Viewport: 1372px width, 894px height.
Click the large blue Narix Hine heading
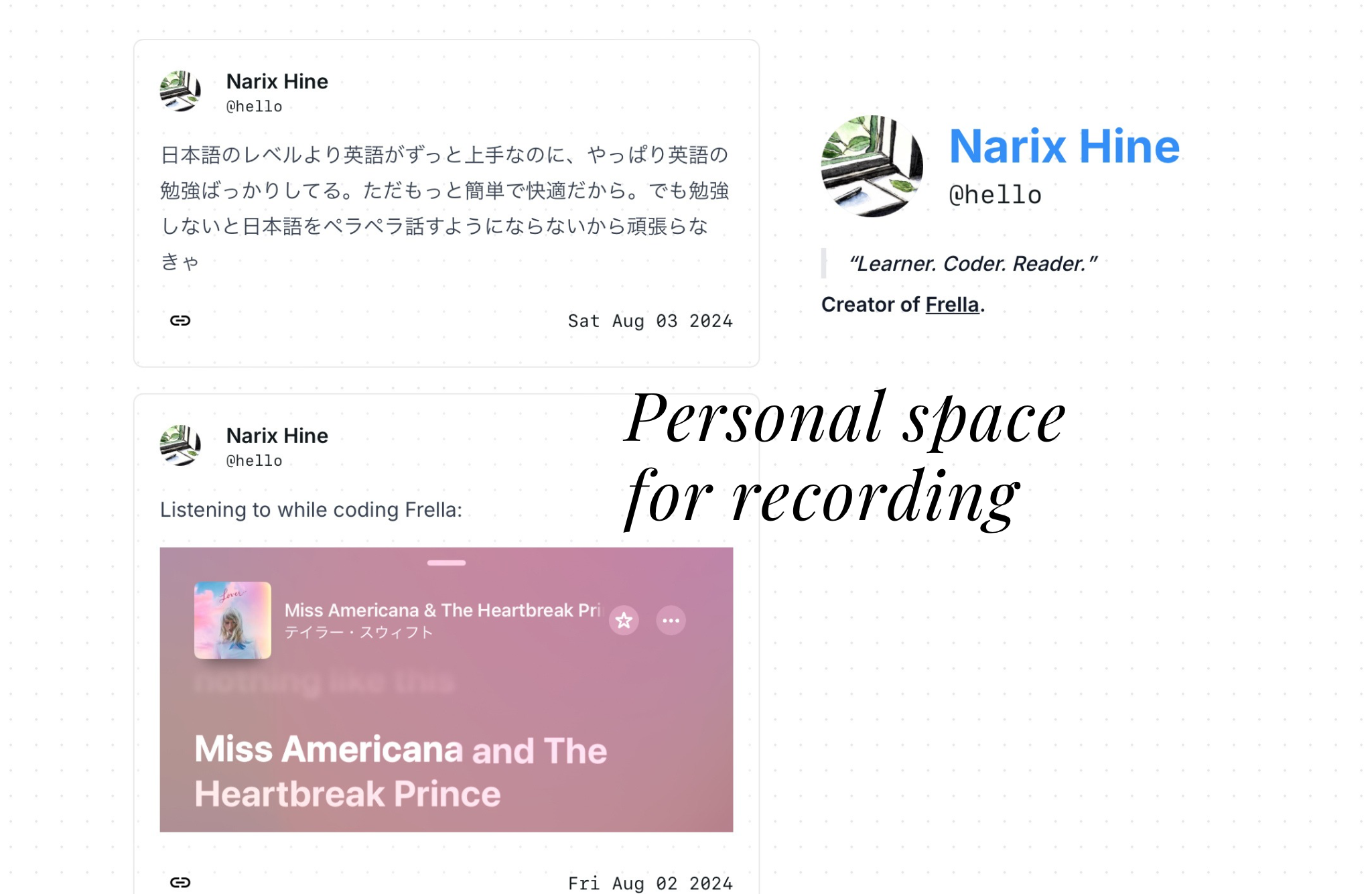[x=1065, y=146]
